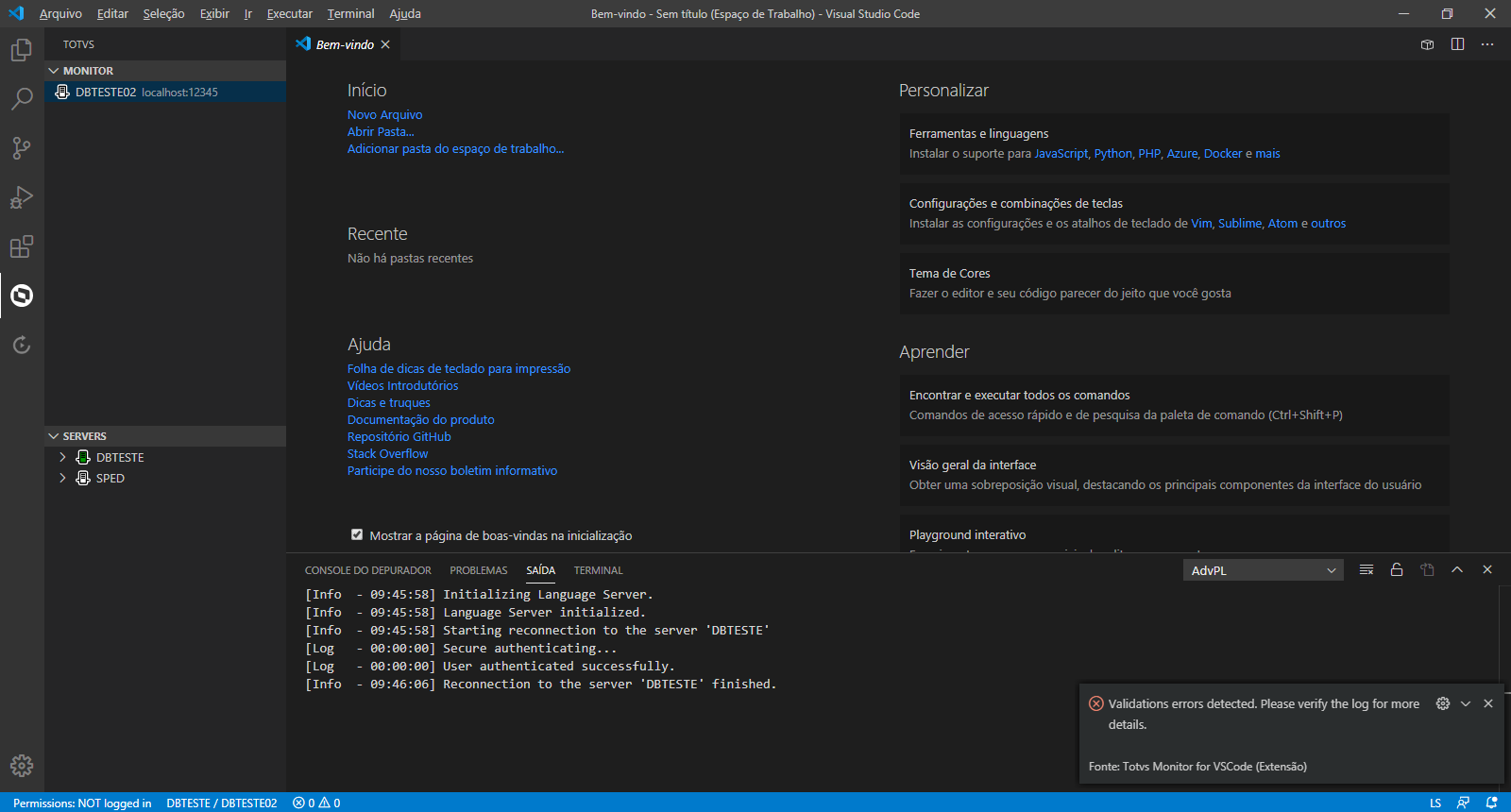Screen dimensions: 1511x812
Task: Switch to the CONSOLE DO DEPURADOR tab
Action: click(x=368, y=570)
